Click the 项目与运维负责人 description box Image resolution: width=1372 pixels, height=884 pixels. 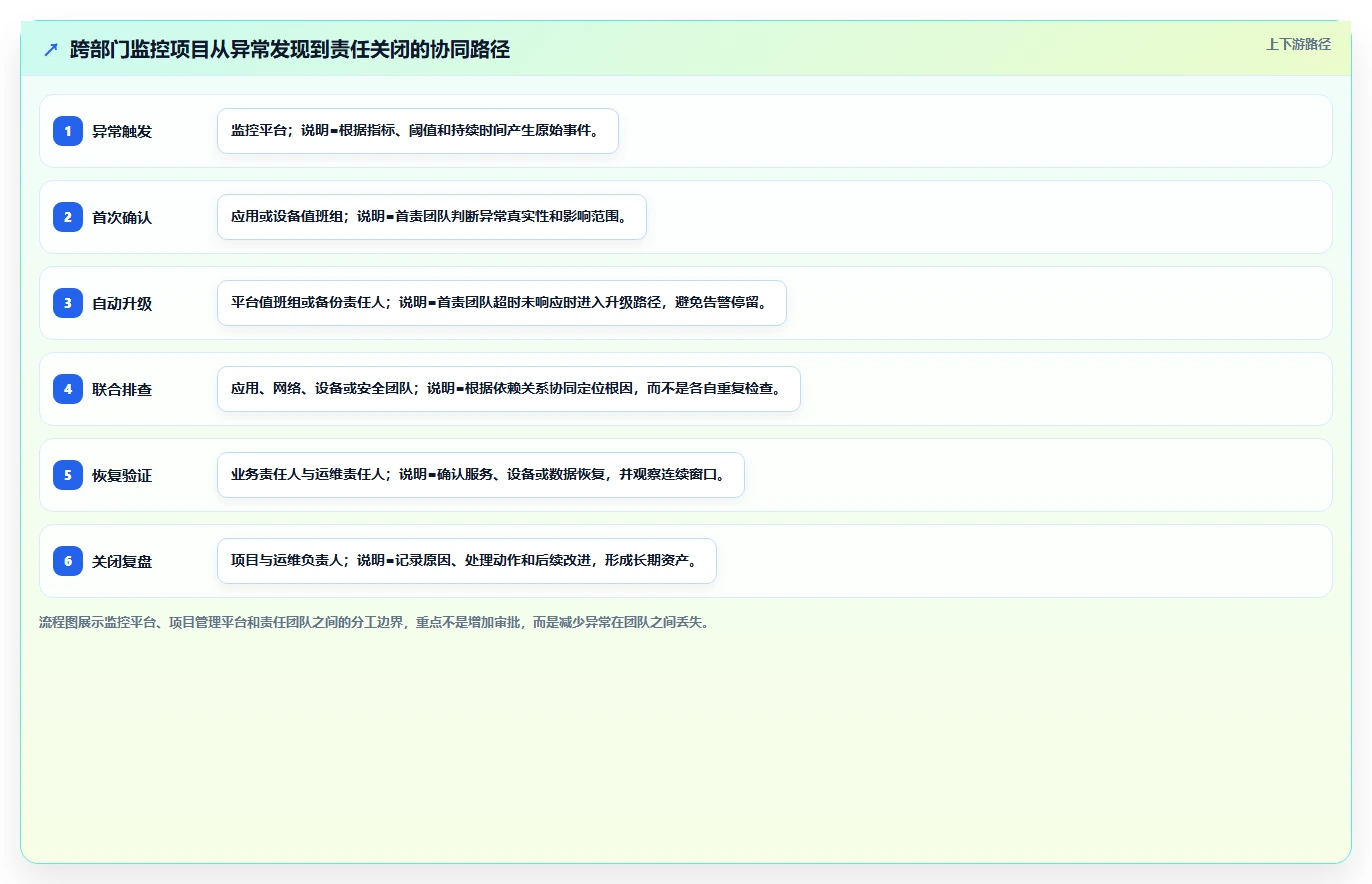pos(467,561)
